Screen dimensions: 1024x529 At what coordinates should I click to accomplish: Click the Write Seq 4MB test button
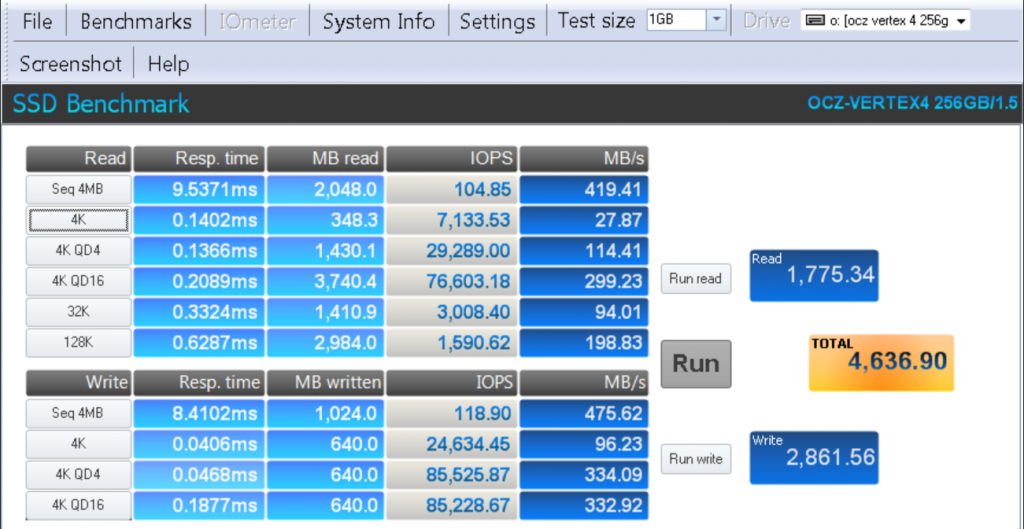click(x=78, y=413)
